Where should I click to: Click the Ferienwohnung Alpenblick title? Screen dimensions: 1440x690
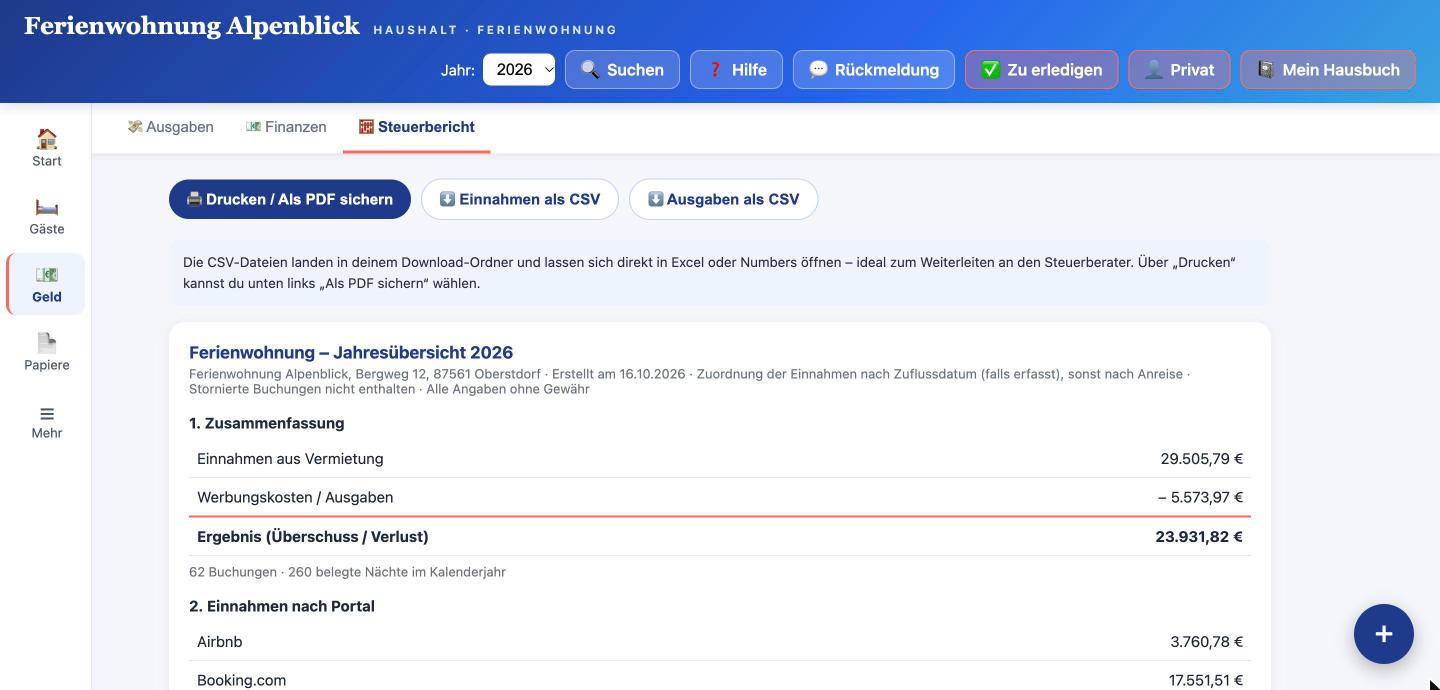[x=192, y=26]
